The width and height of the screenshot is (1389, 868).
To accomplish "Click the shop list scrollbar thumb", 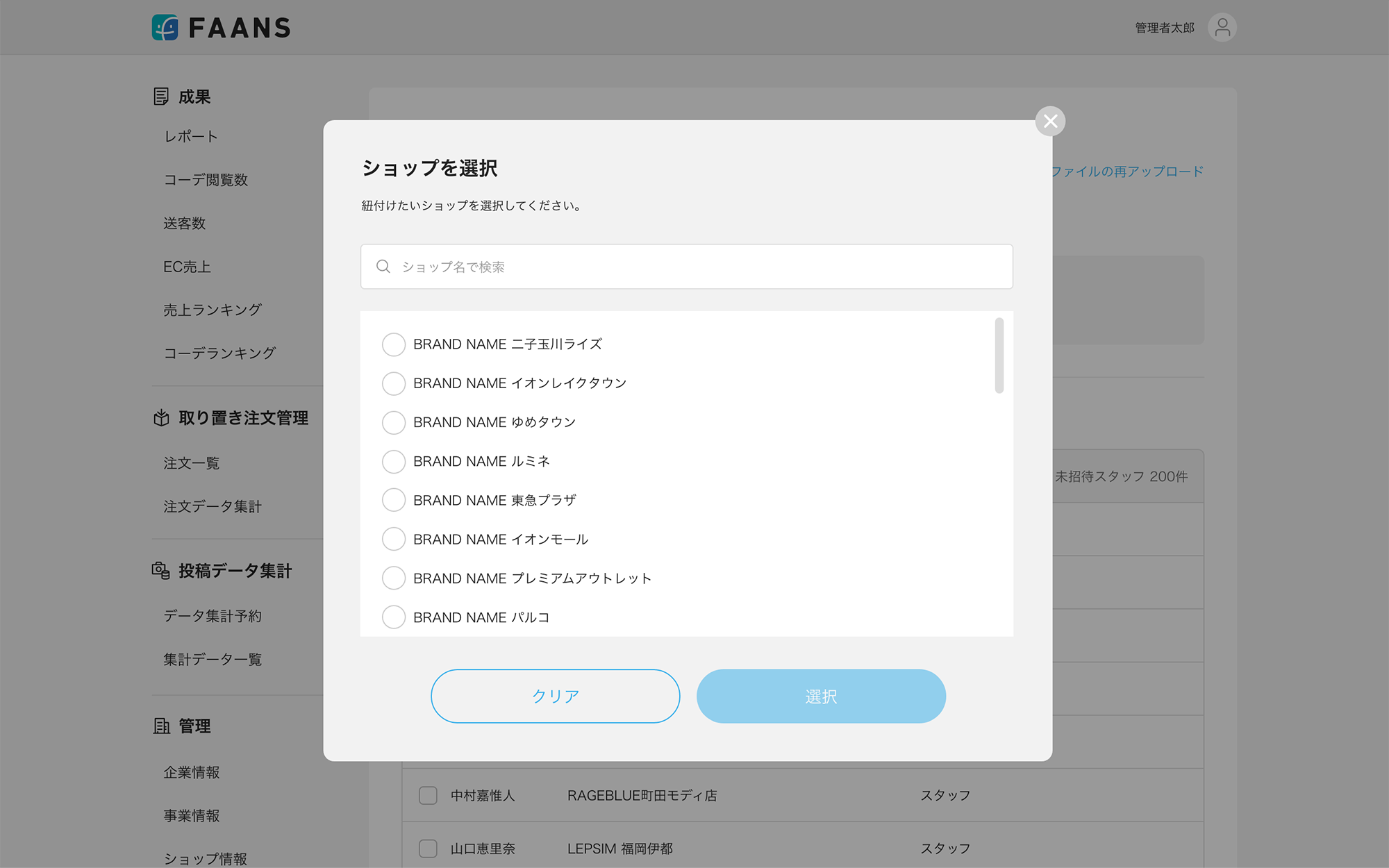I will [999, 356].
